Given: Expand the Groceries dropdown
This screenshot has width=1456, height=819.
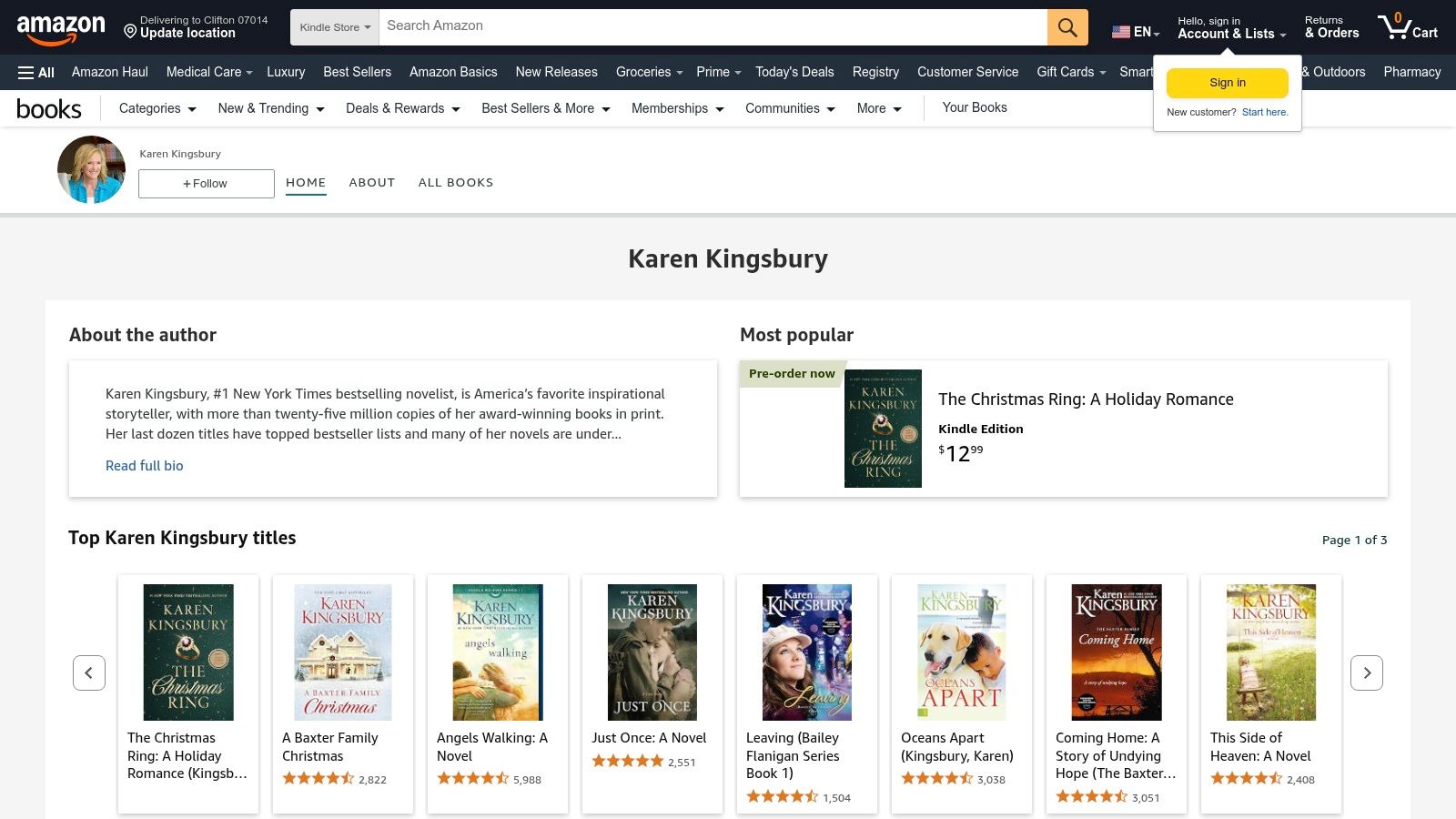Looking at the screenshot, I should click(649, 72).
